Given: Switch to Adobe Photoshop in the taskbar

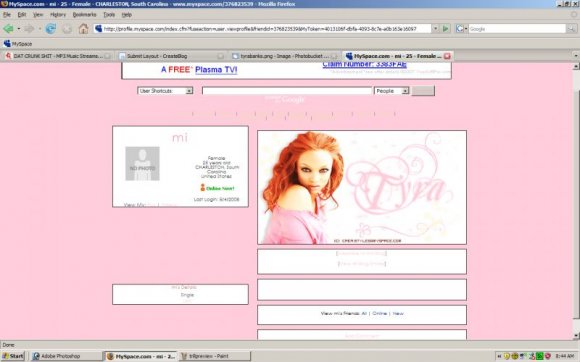Looking at the screenshot, I should click(x=66, y=356).
